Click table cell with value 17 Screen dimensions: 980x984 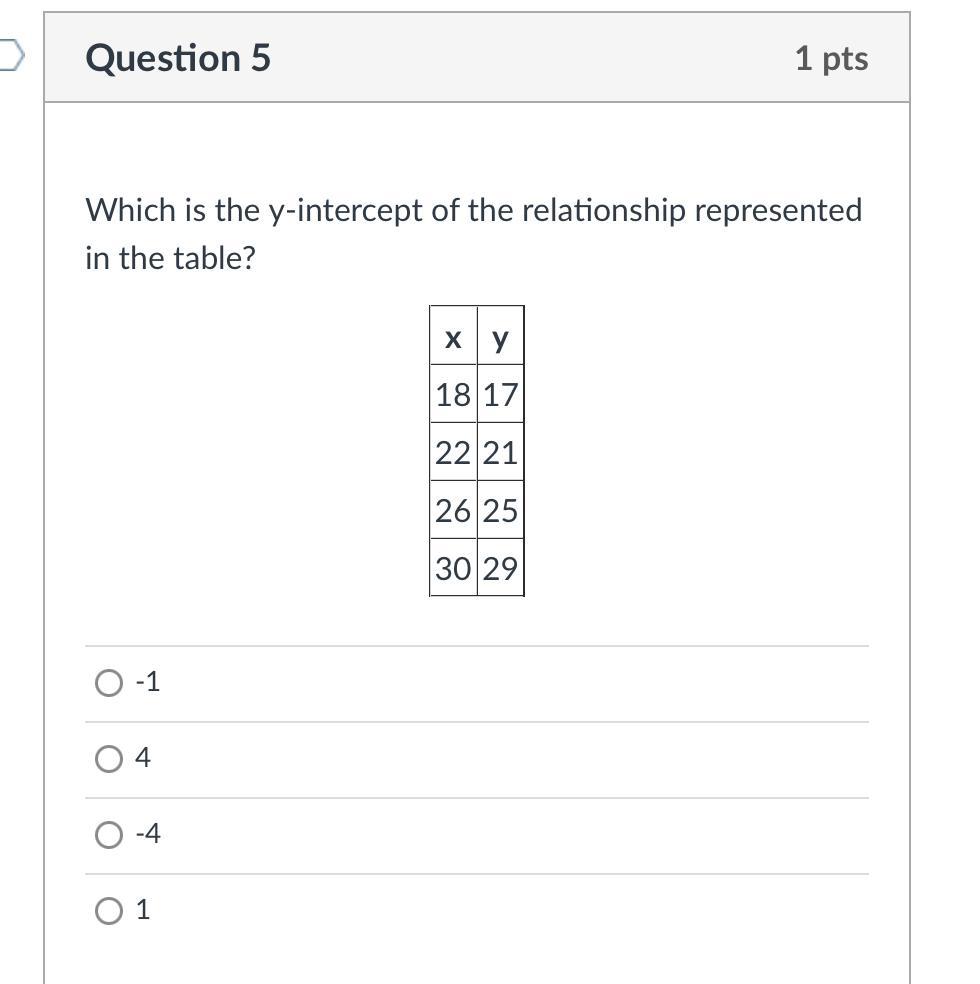(500, 395)
